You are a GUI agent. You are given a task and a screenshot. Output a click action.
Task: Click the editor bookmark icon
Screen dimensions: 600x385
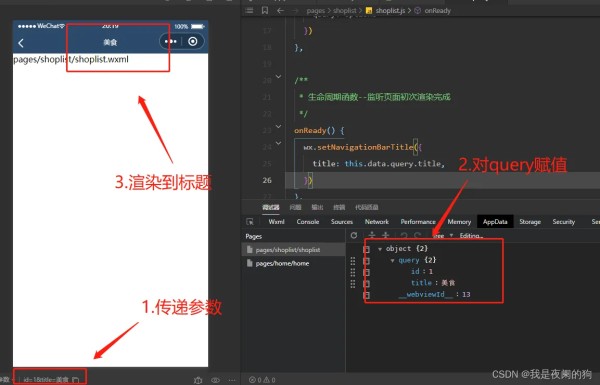pos(264,10)
